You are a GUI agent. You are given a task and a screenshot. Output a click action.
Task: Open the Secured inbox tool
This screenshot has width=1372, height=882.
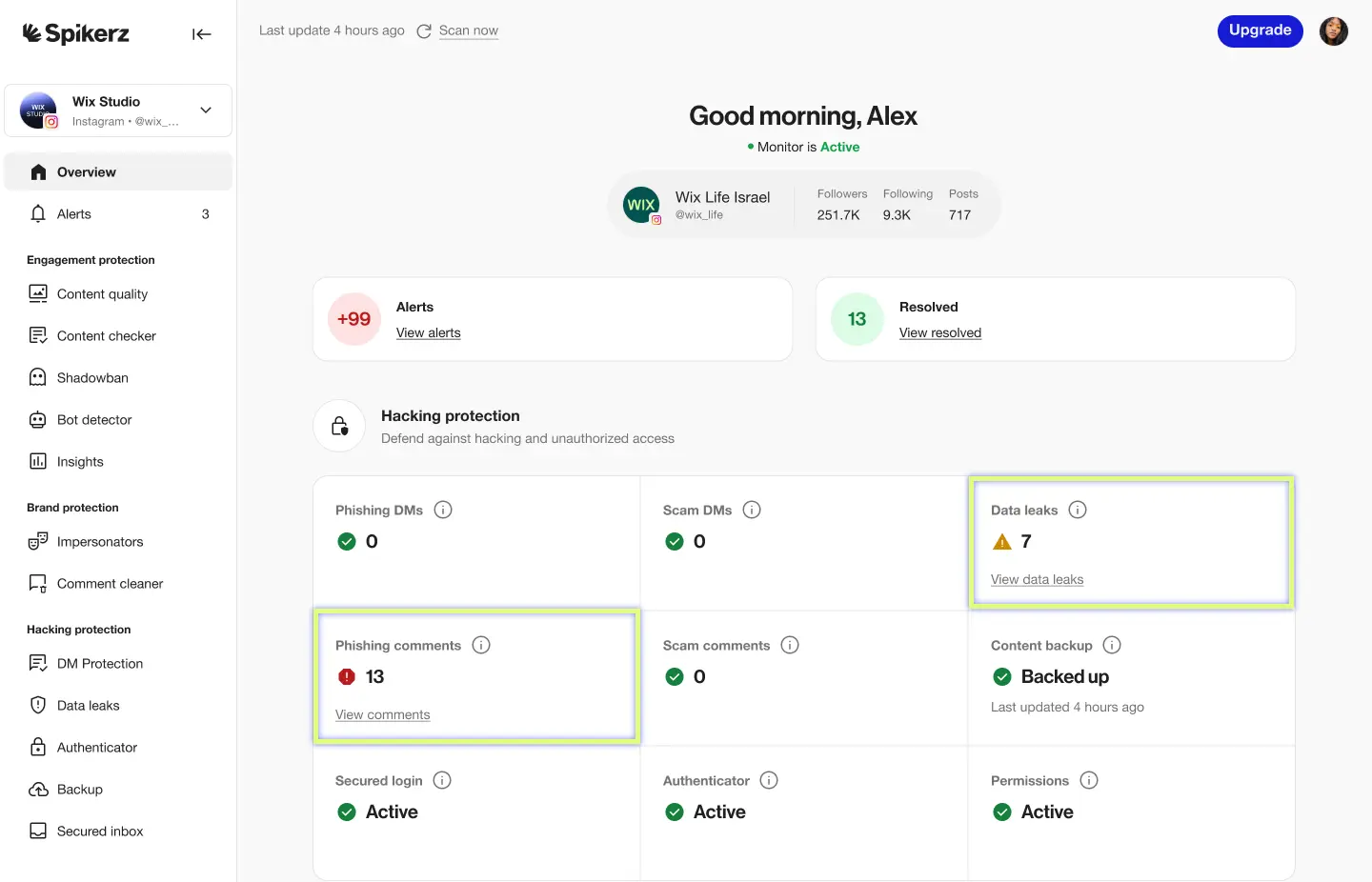point(98,831)
